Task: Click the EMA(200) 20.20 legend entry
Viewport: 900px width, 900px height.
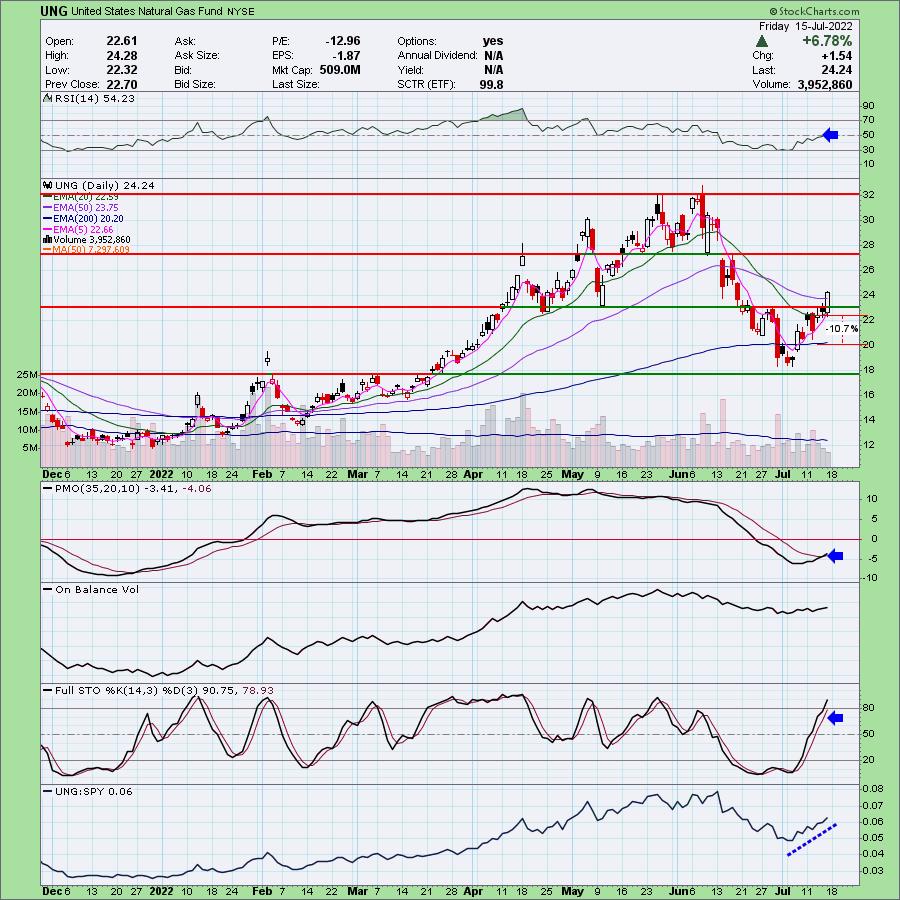Action: (x=88, y=218)
